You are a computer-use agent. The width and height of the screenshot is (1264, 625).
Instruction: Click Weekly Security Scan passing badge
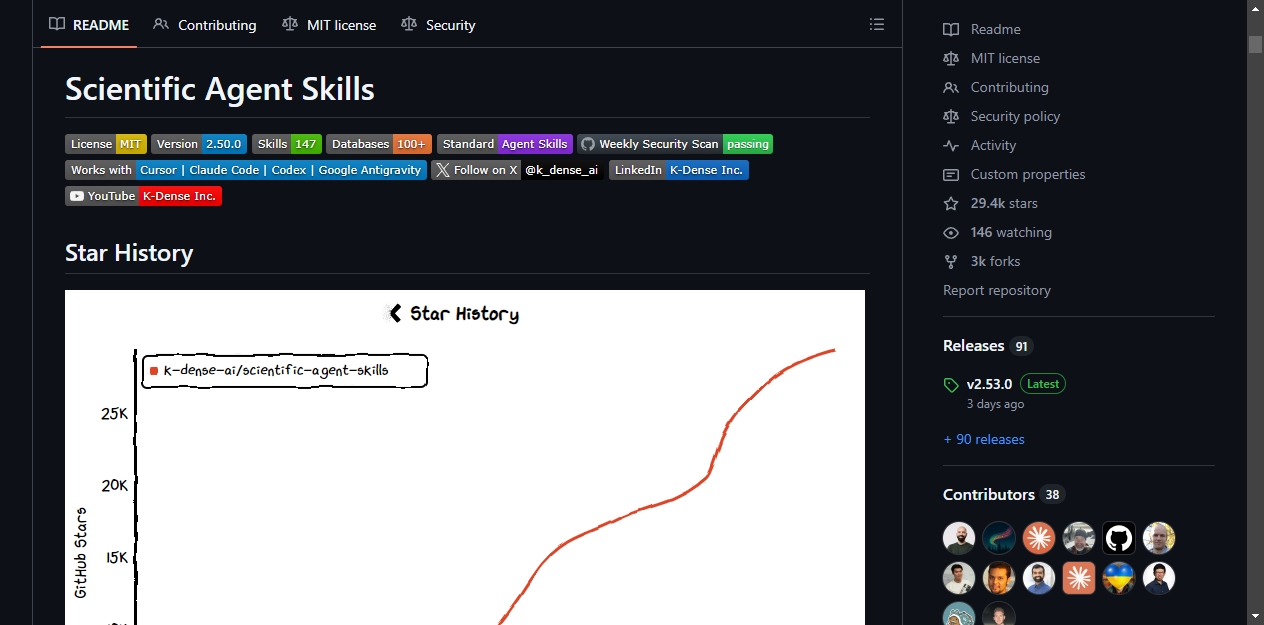[675, 144]
